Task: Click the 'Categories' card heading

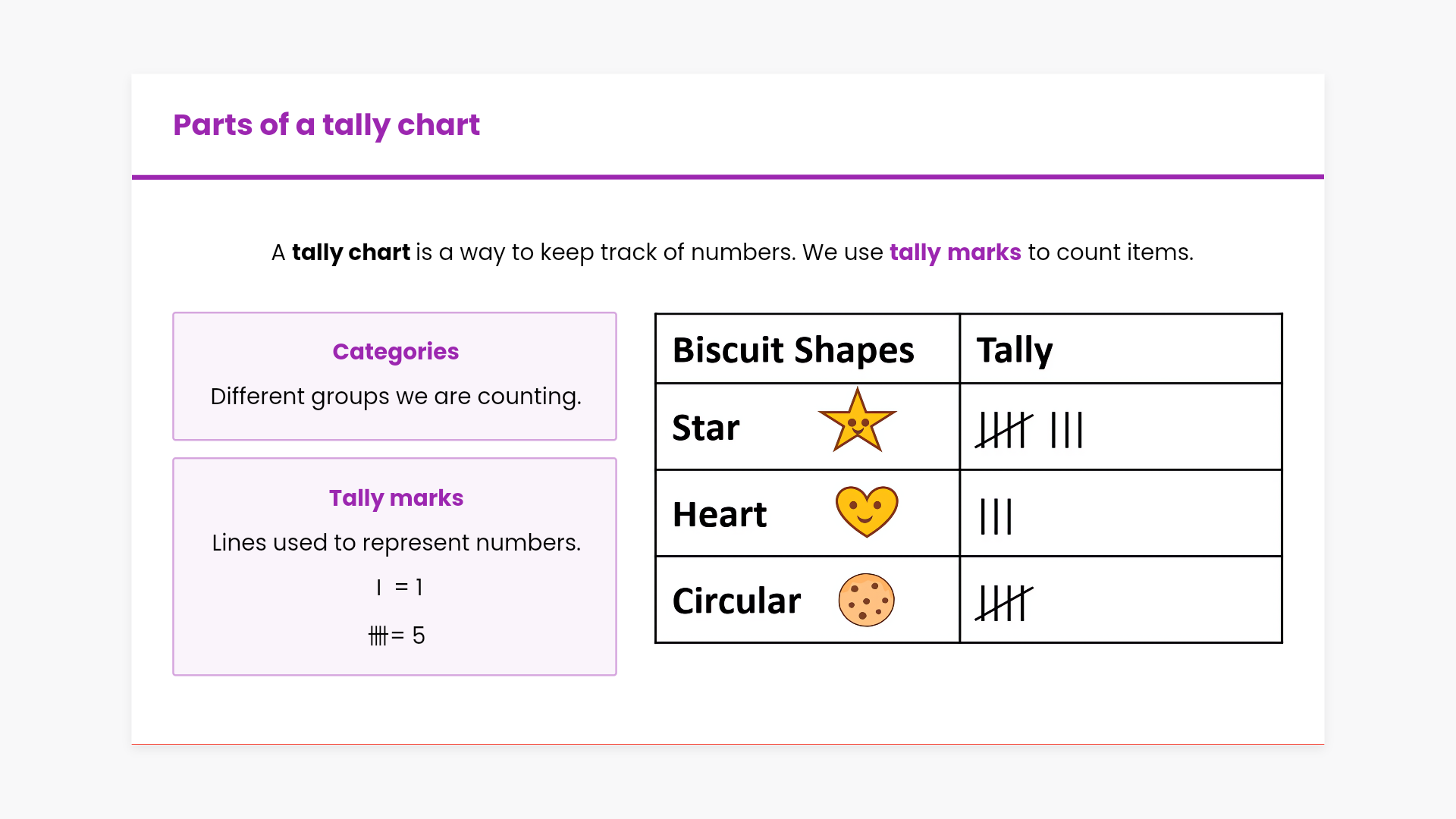Action: pyautogui.click(x=395, y=351)
